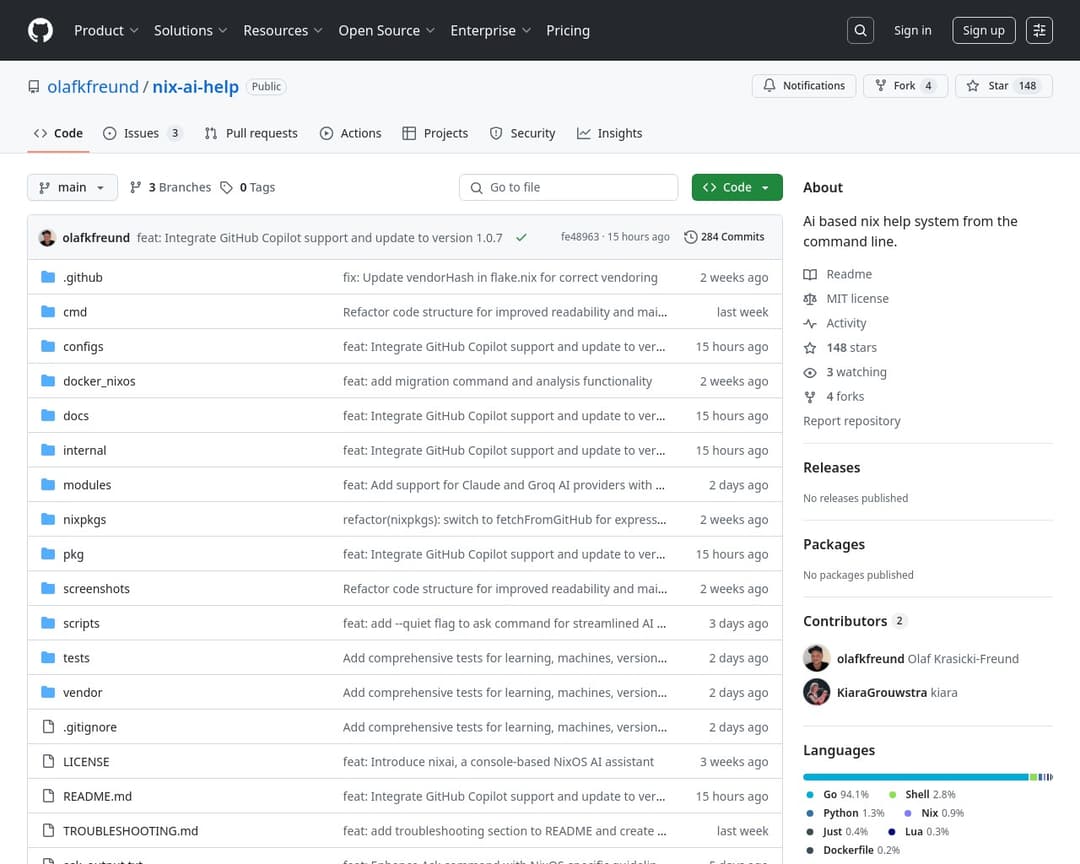This screenshot has height=864, width=1080.
Task: Open the README.md file
Action: point(97,796)
